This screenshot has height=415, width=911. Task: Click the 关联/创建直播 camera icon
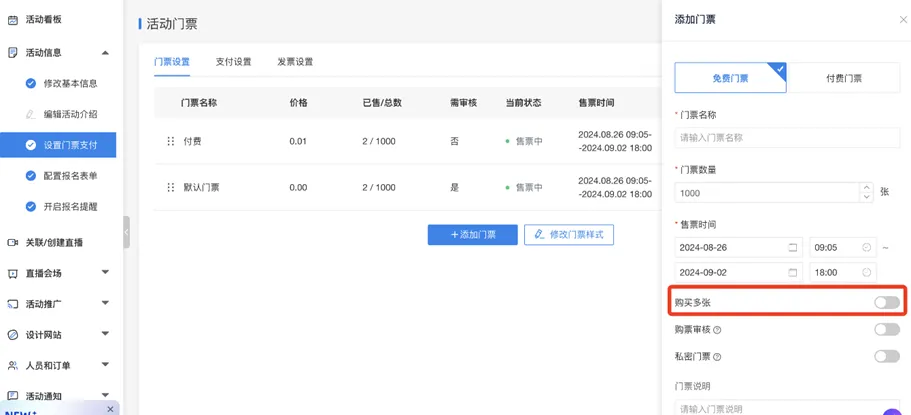tap(12, 242)
